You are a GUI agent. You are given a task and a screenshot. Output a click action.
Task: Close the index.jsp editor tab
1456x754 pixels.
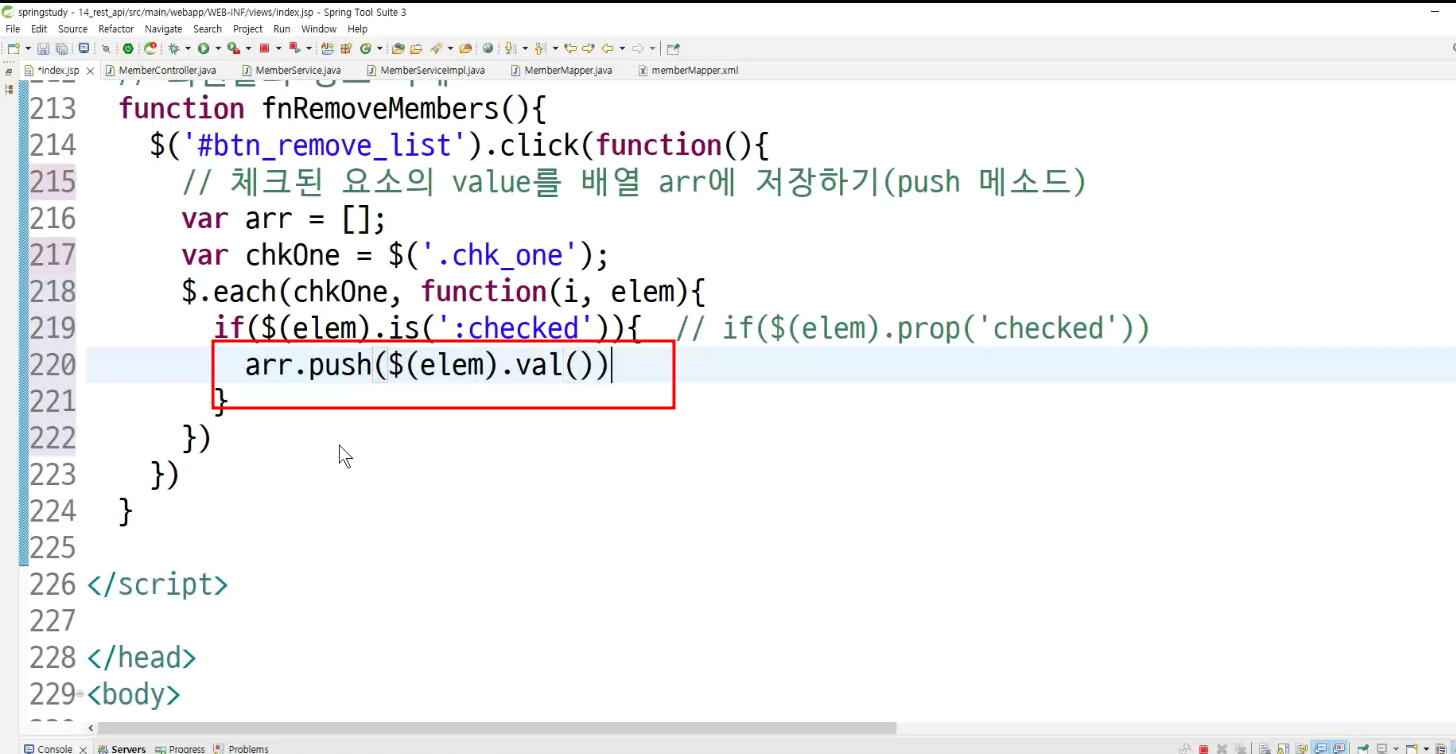90,71
